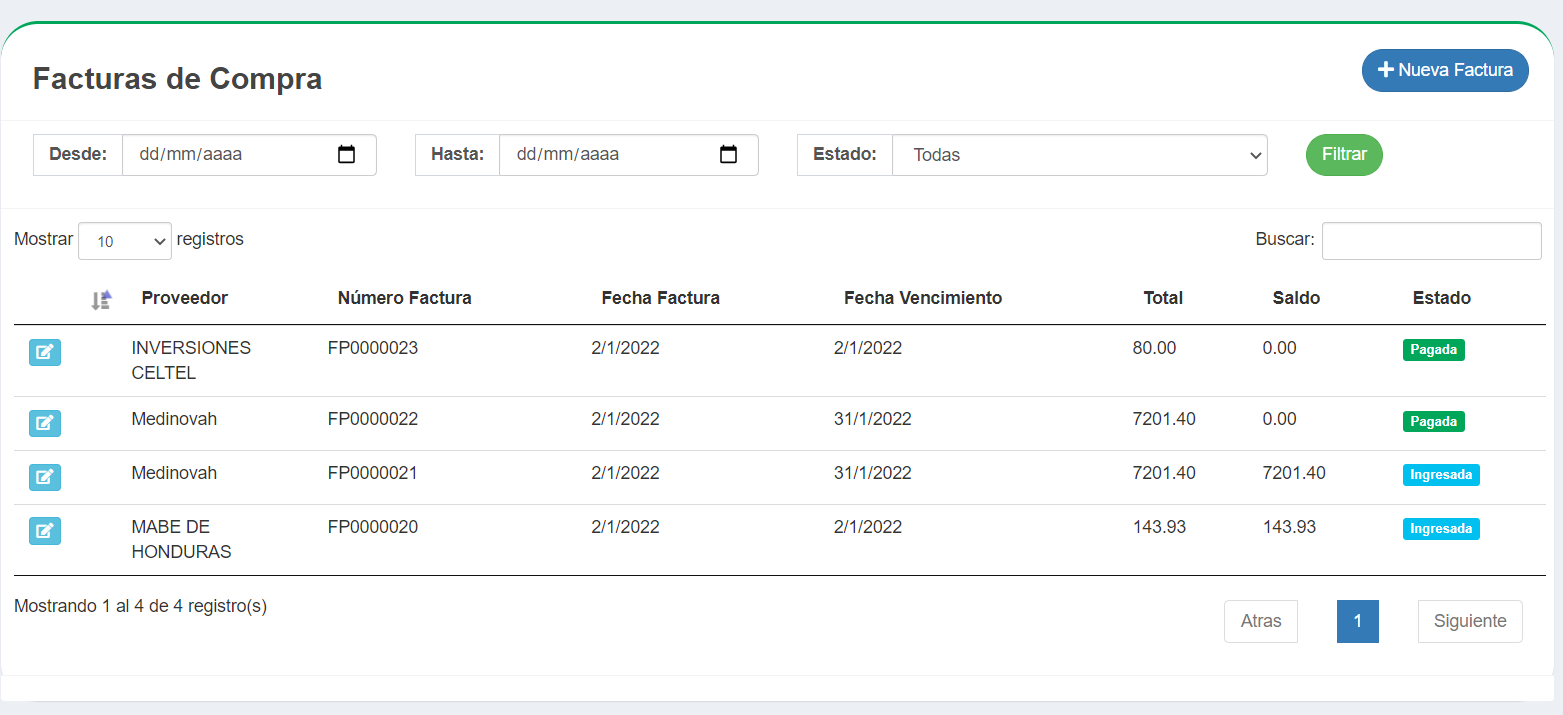
Task: Click the edit icon for MABE DE HONDURAS invoice
Action: coord(44,531)
